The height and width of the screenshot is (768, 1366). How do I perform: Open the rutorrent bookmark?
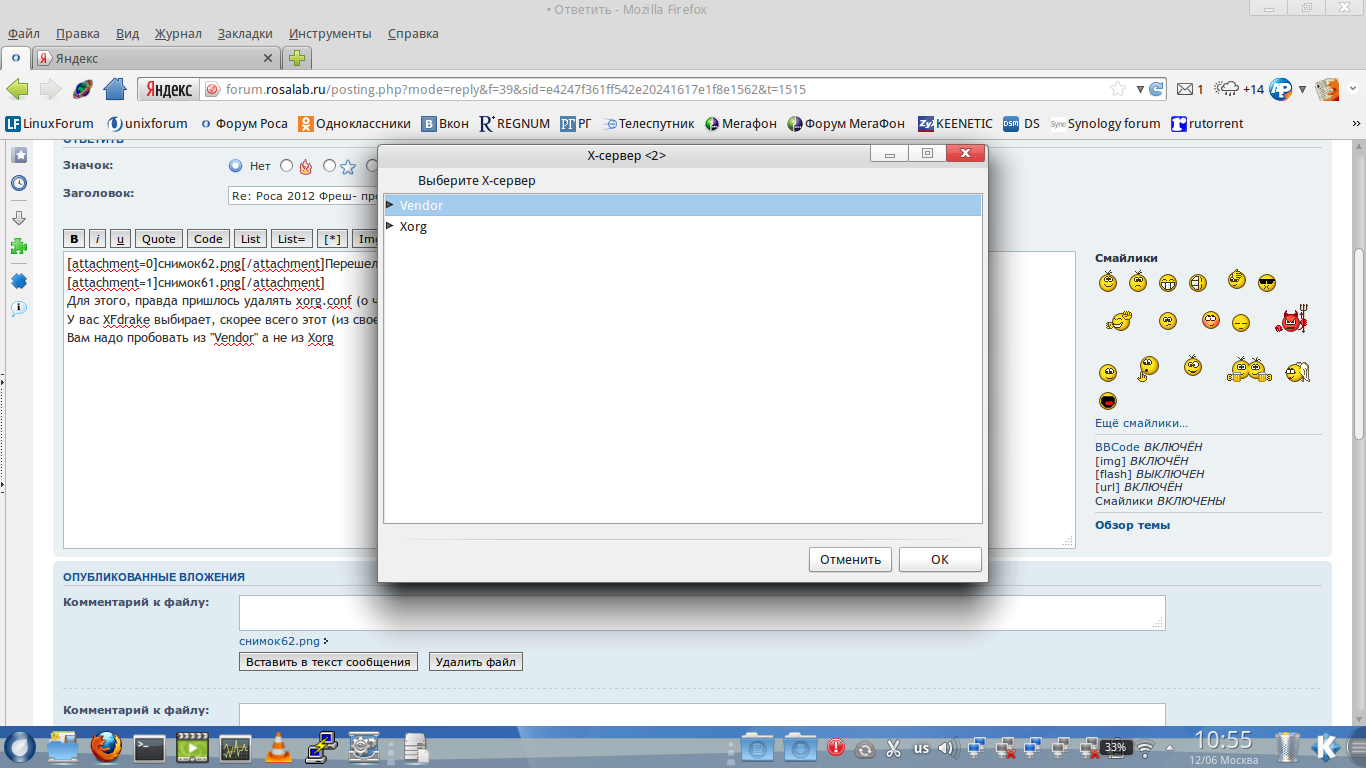click(x=1207, y=124)
